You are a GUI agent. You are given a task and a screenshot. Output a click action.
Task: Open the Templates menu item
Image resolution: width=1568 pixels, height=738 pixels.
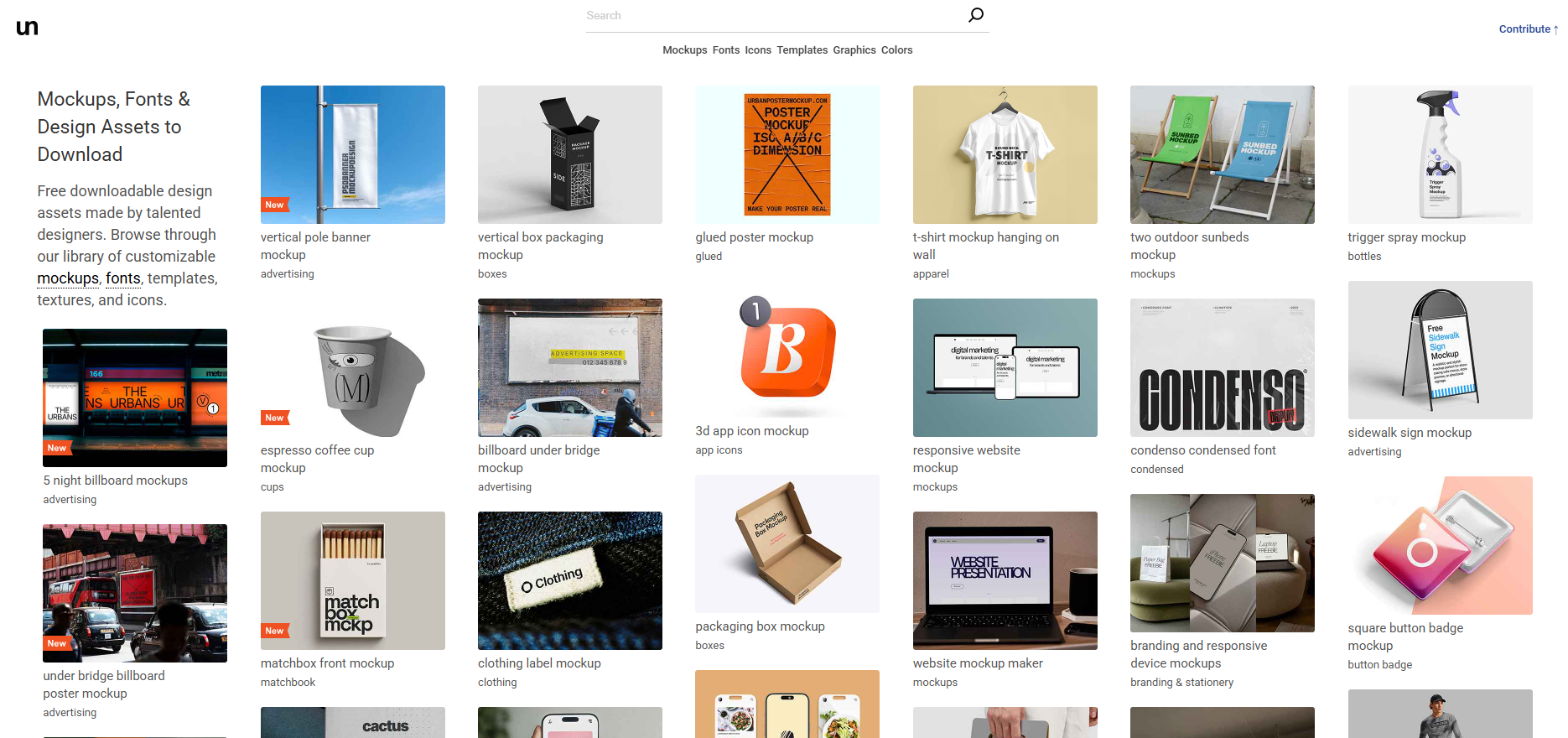click(x=802, y=50)
